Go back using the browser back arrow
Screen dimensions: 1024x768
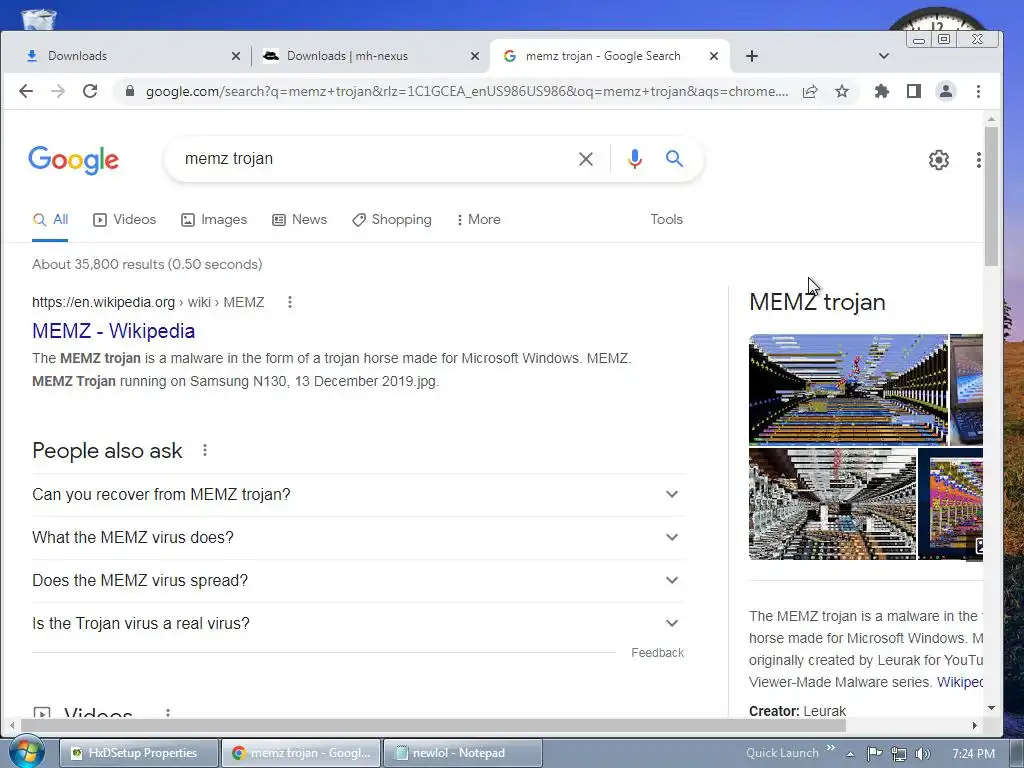click(26, 91)
